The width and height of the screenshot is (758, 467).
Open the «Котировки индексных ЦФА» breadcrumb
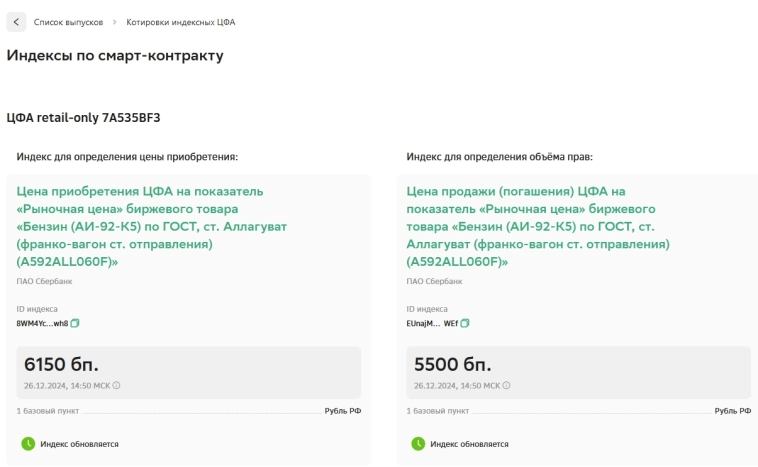(x=181, y=22)
